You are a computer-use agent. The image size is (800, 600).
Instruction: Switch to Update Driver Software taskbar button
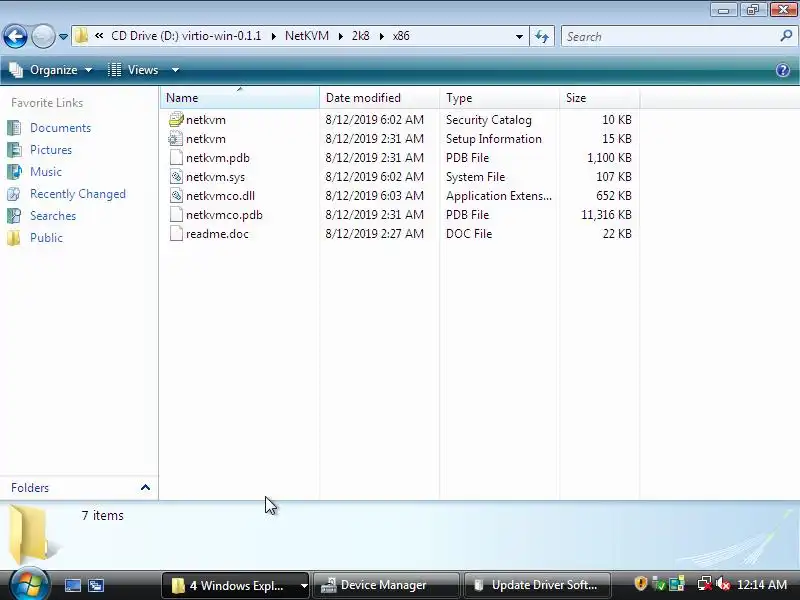click(537, 585)
